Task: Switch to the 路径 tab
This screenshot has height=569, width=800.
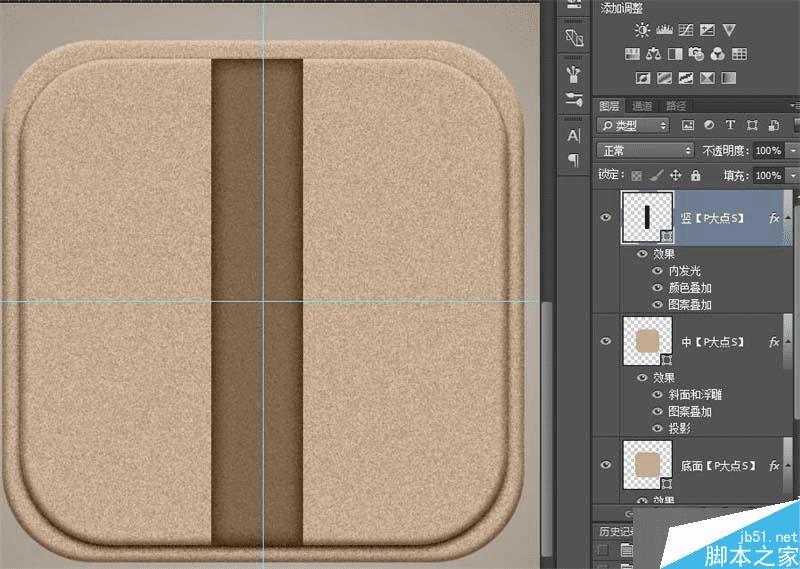Action: tap(676, 106)
